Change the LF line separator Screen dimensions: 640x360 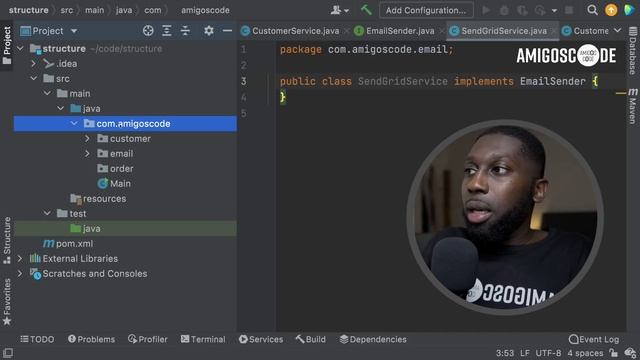point(525,353)
